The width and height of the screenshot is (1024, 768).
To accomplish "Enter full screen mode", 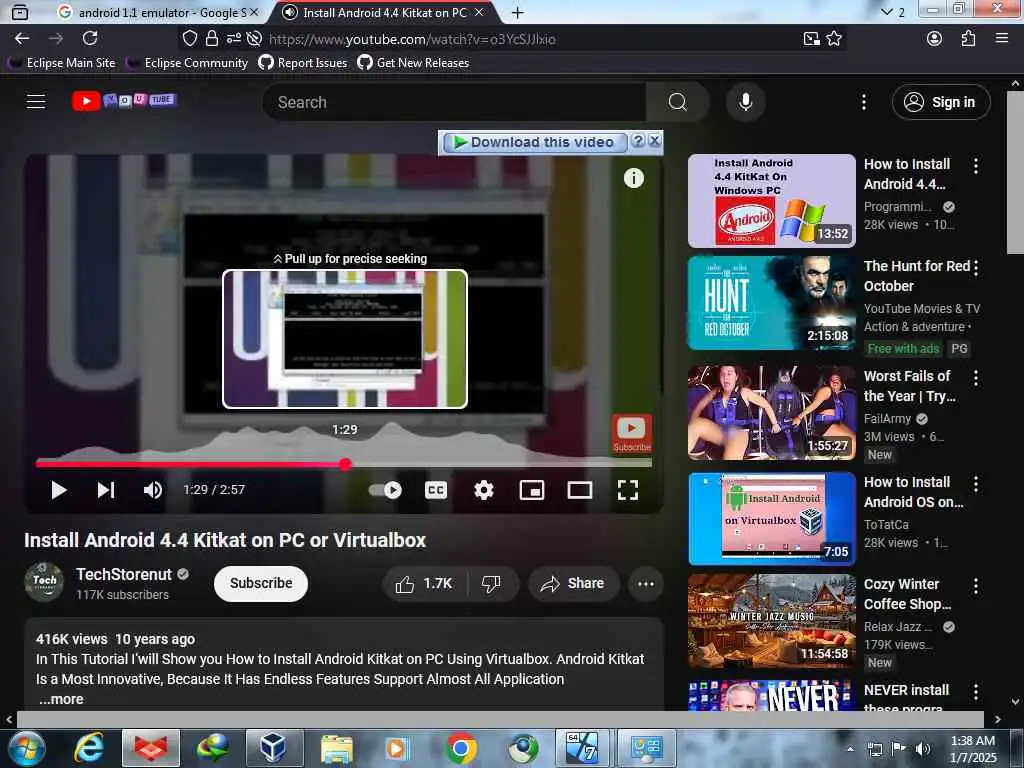I will click(x=628, y=490).
